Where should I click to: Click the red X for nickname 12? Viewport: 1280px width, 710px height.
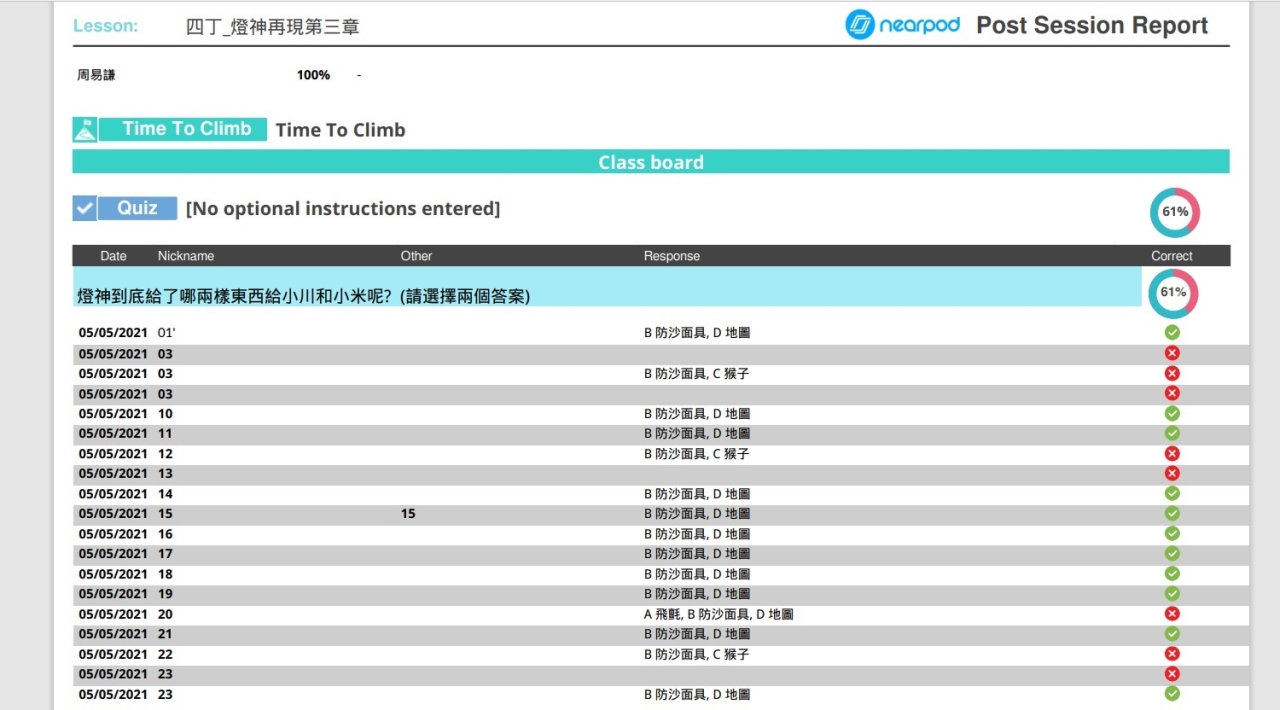1172,453
